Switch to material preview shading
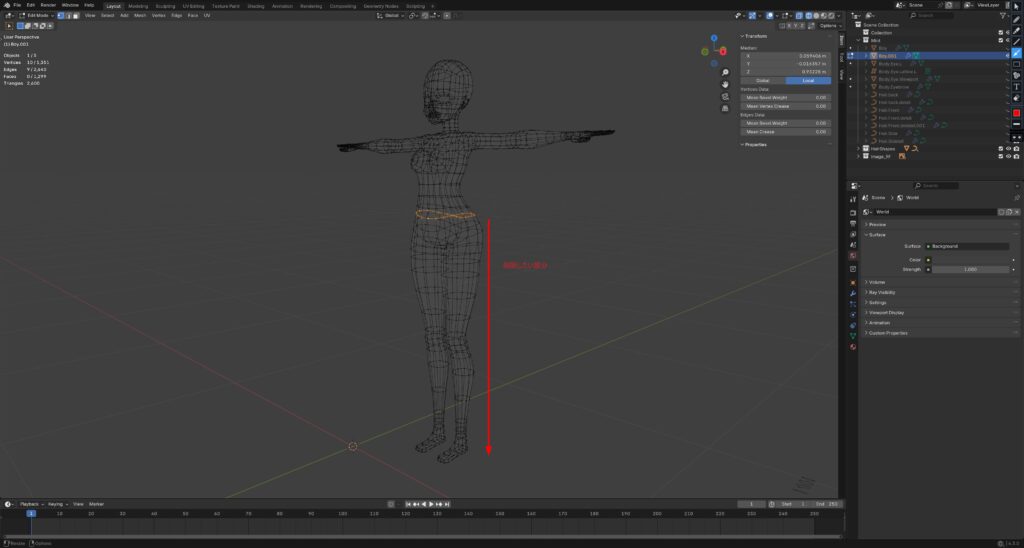 click(x=824, y=15)
